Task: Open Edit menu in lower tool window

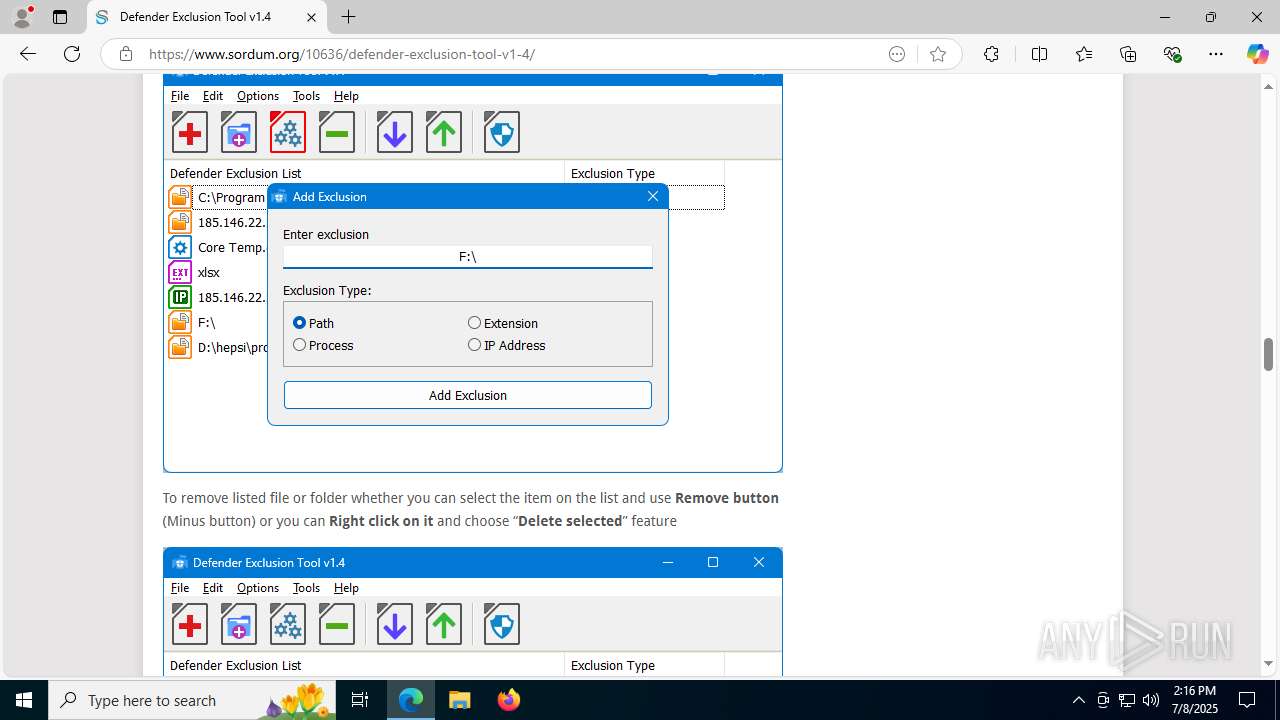Action: click(x=213, y=588)
